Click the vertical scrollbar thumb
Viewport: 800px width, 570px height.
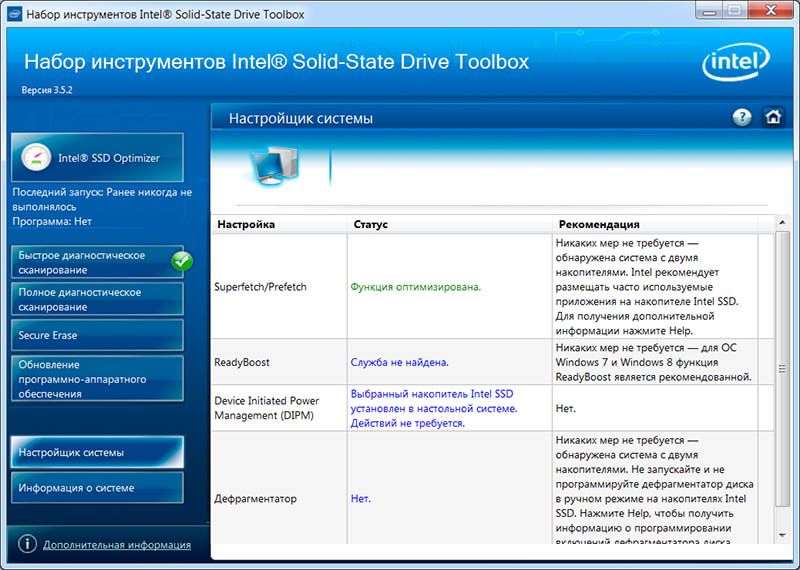coord(782,368)
